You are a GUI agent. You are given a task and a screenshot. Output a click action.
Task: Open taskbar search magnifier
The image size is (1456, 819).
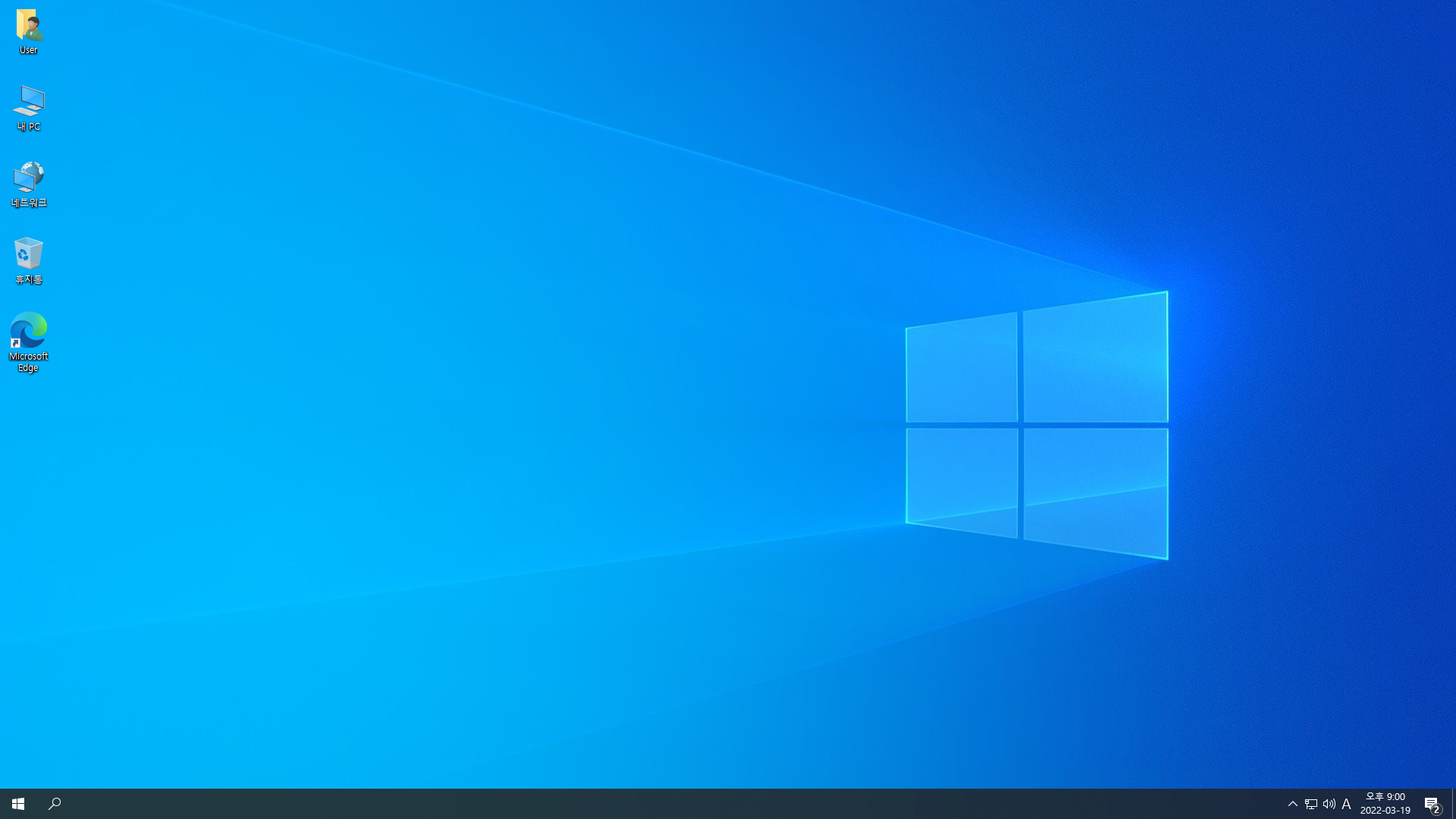pyautogui.click(x=55, y=804)
